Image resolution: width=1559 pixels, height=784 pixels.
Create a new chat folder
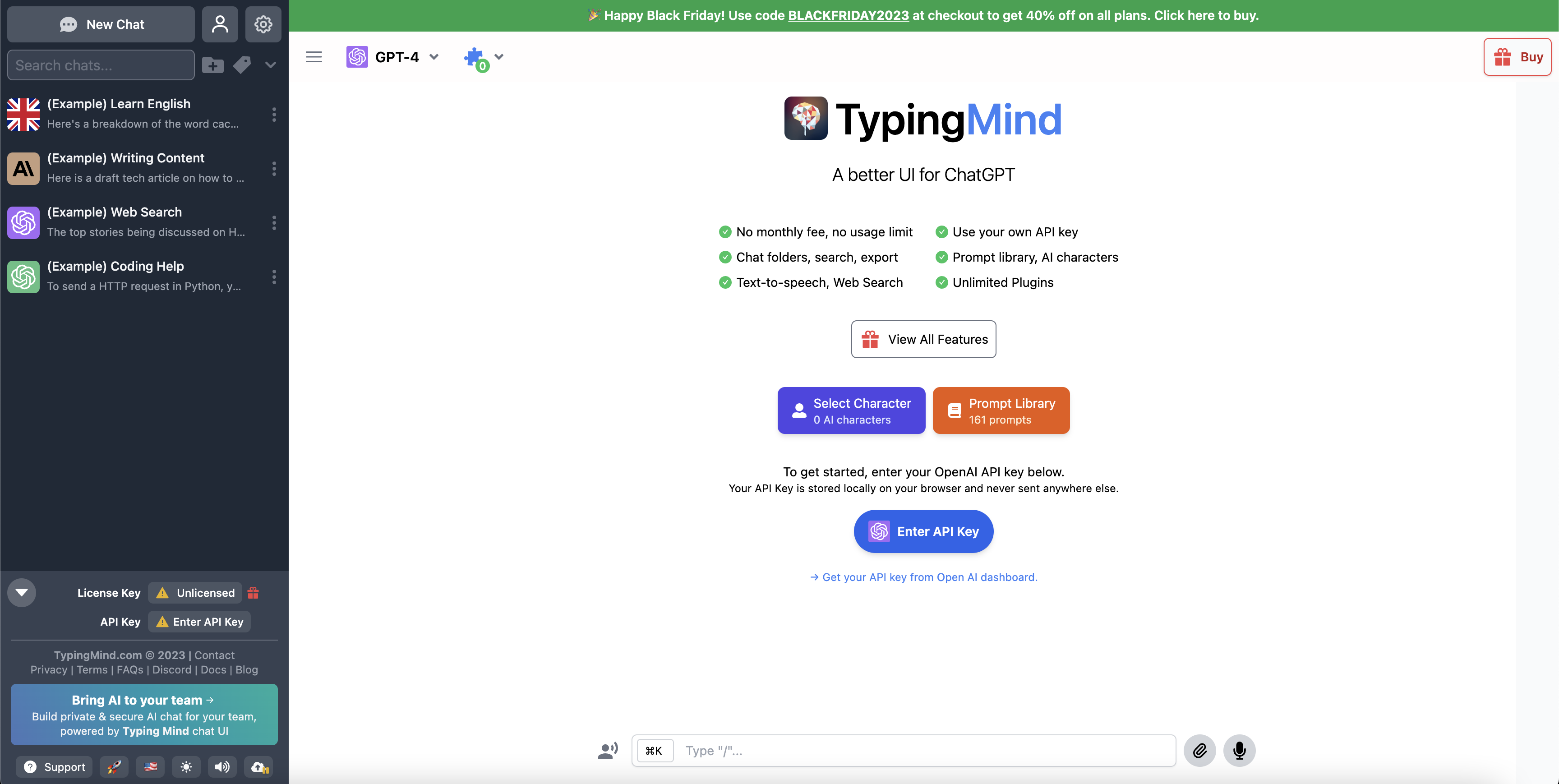click(212, 65)
